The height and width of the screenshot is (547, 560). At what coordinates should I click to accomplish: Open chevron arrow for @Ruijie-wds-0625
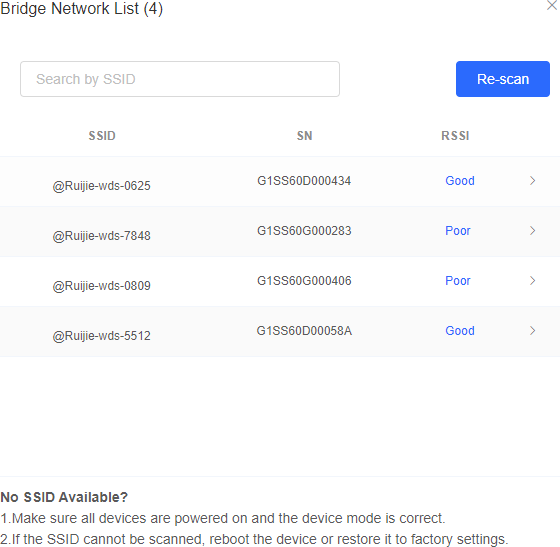click(532, 181)
